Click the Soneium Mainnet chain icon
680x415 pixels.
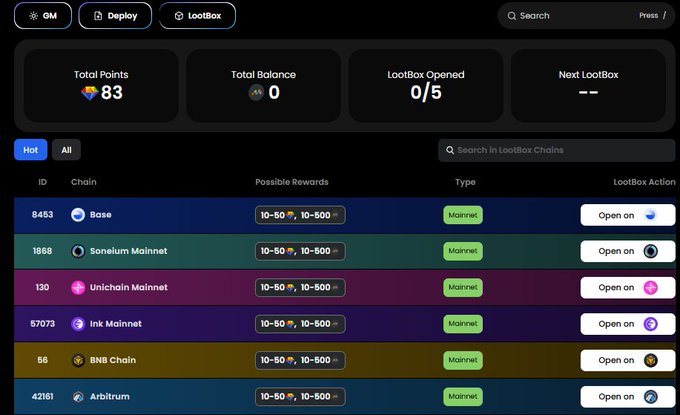[x=78, y=251]
